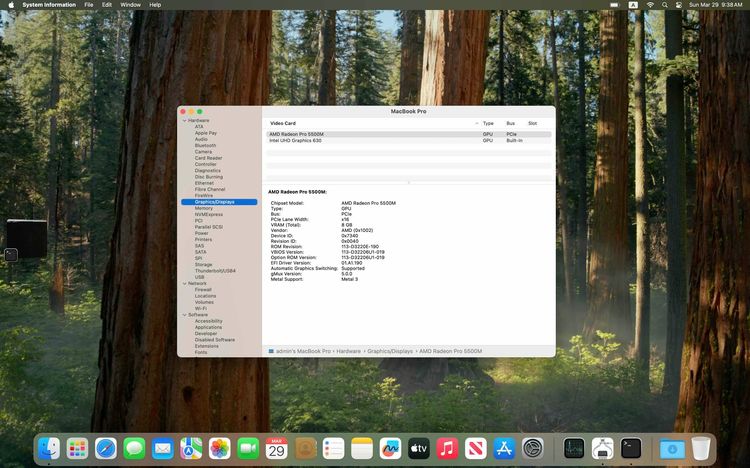Screen dimensions: 750x468
Task: Select Wi-Fi in the sidebar
Action: (200, 309)
